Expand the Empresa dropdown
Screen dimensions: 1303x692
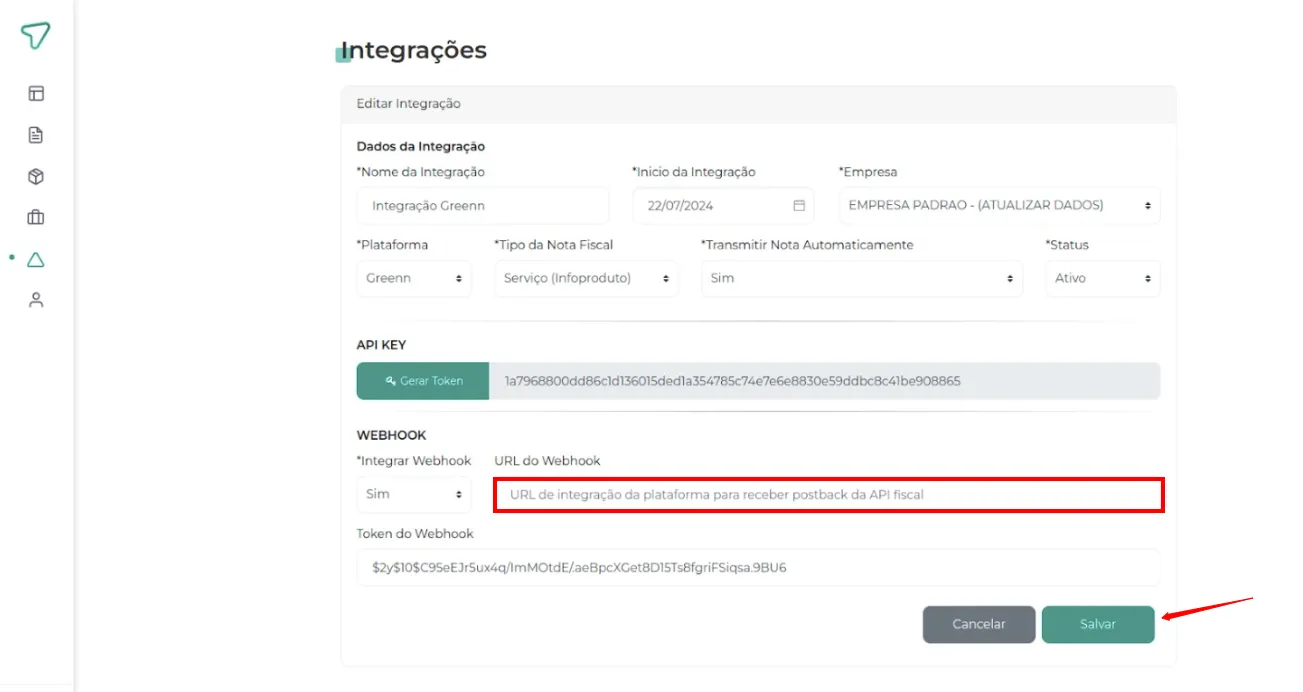999,206
